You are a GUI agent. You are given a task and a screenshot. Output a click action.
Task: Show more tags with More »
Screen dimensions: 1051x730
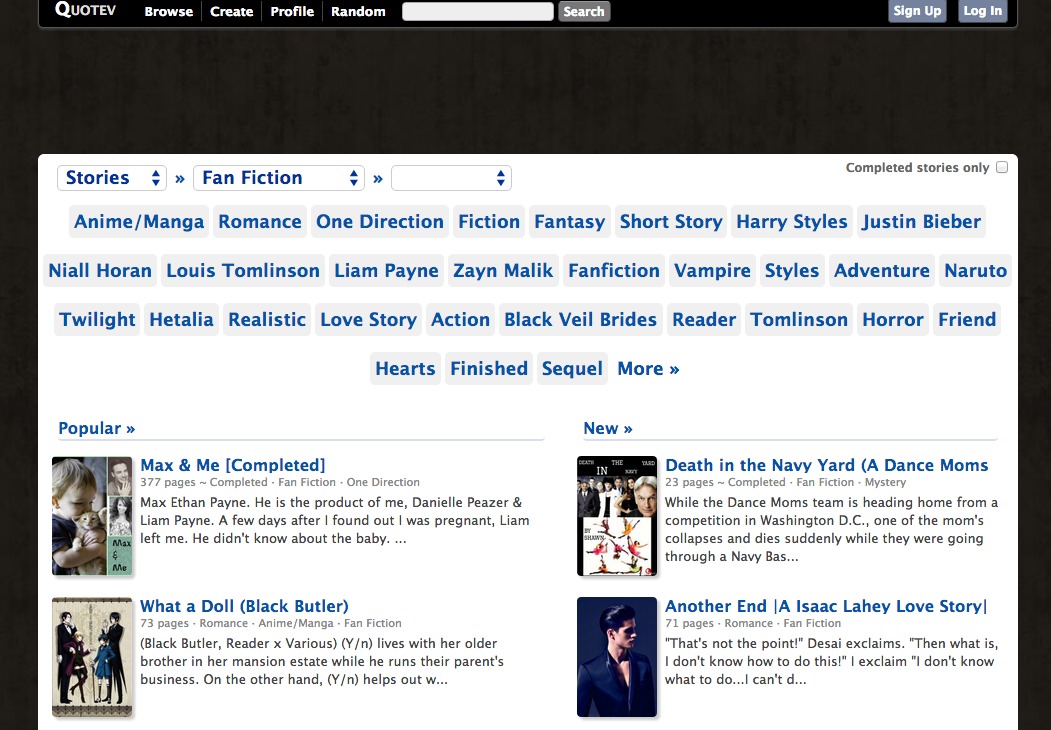(648, 368)
